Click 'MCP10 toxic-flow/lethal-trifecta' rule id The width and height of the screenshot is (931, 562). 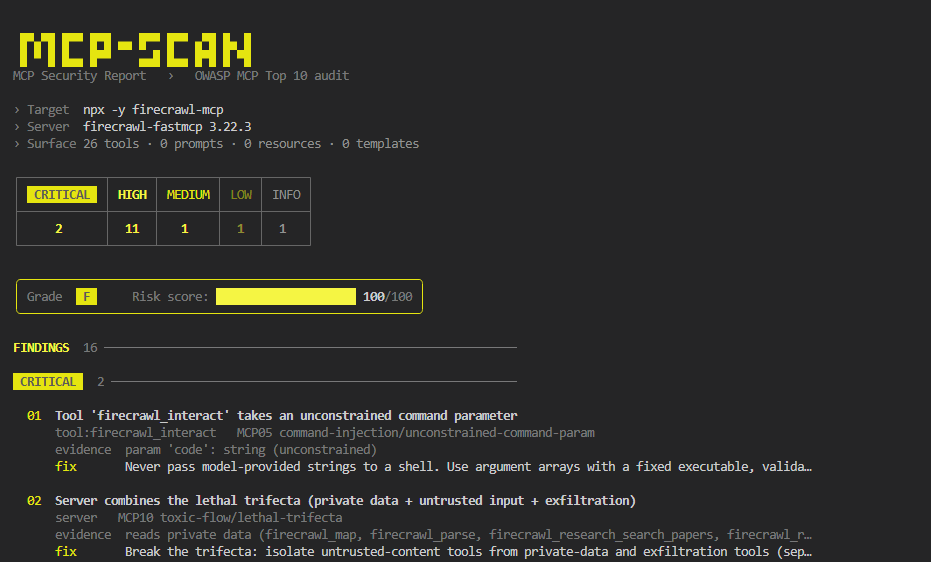pos(230,517)
